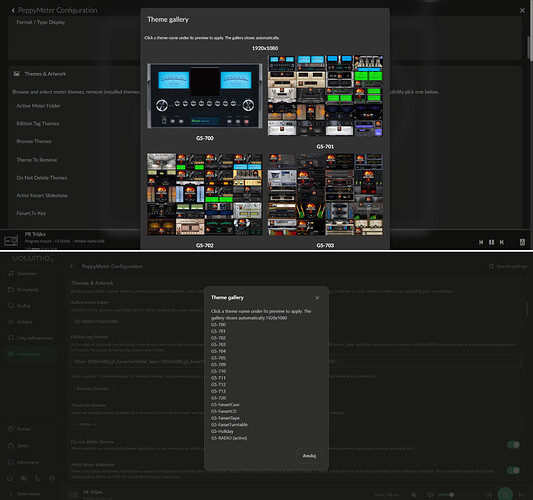Choose GS-Holiday from theme gallery list
The width and height of the screenshot is (533, 500).
pos(222,431)
